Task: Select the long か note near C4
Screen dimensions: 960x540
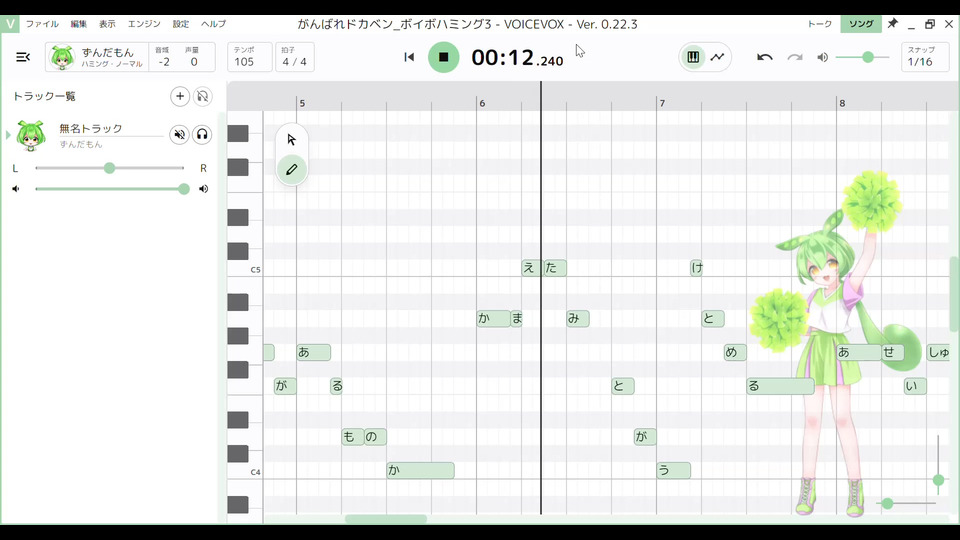Action: click(420, 470)
